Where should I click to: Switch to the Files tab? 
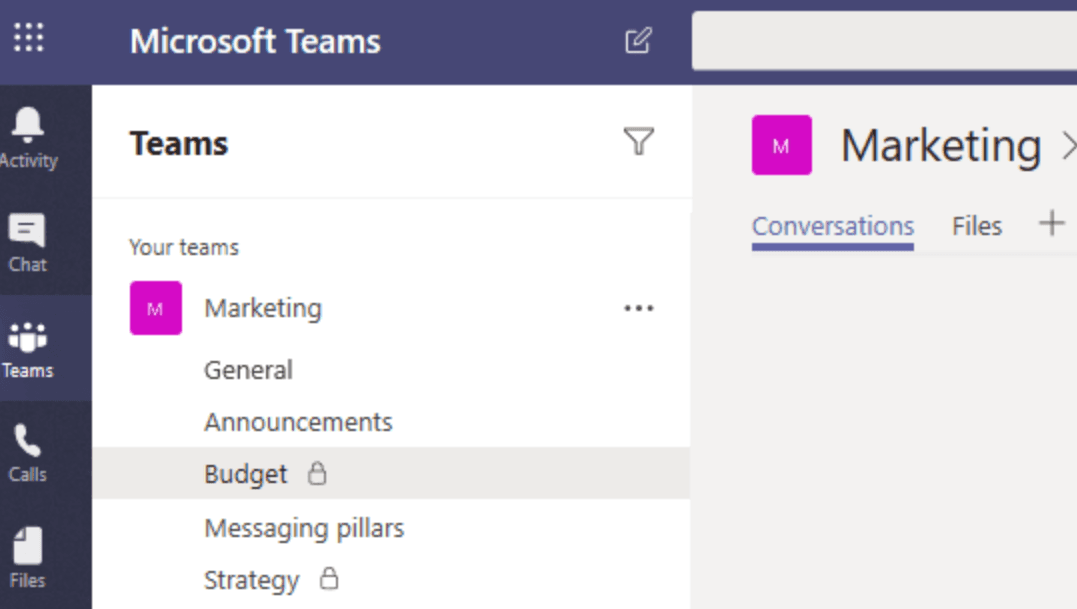pos(976,227)
